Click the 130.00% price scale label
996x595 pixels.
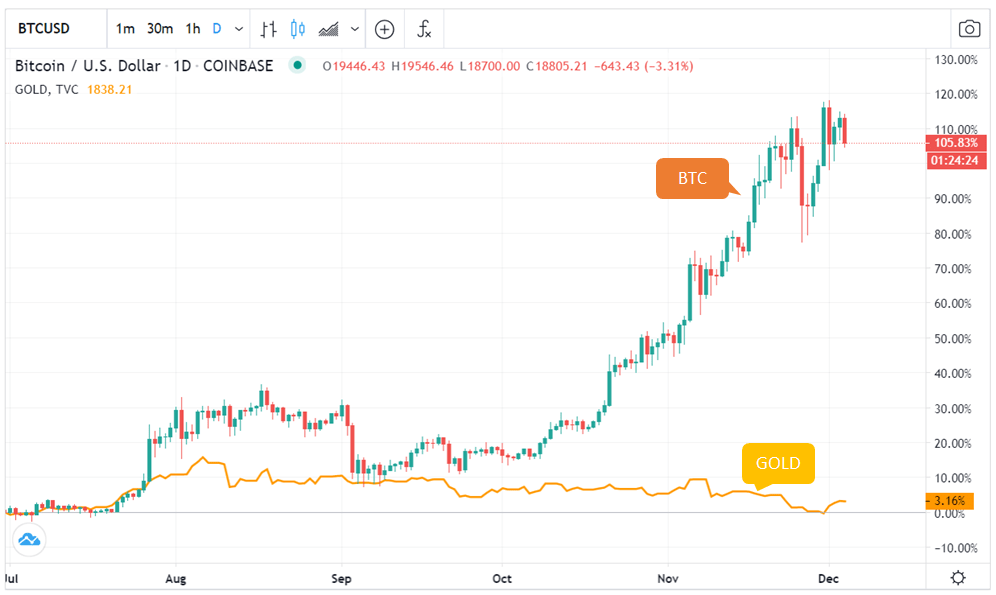(956, 60)
